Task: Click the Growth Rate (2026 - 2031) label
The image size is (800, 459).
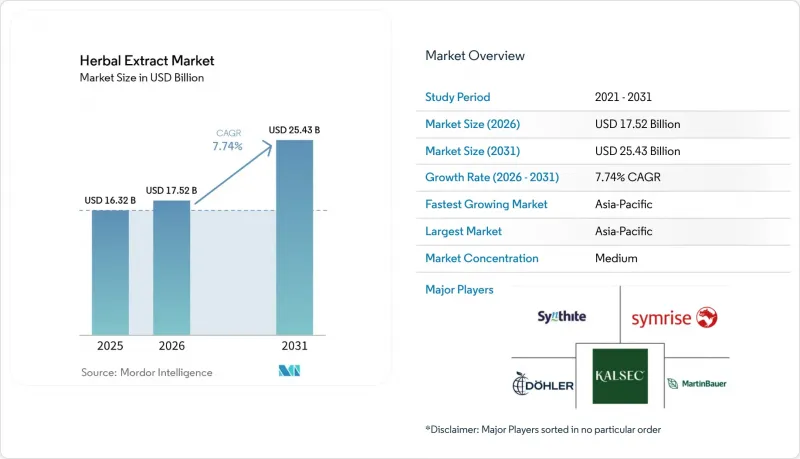Action: [492, 177]
